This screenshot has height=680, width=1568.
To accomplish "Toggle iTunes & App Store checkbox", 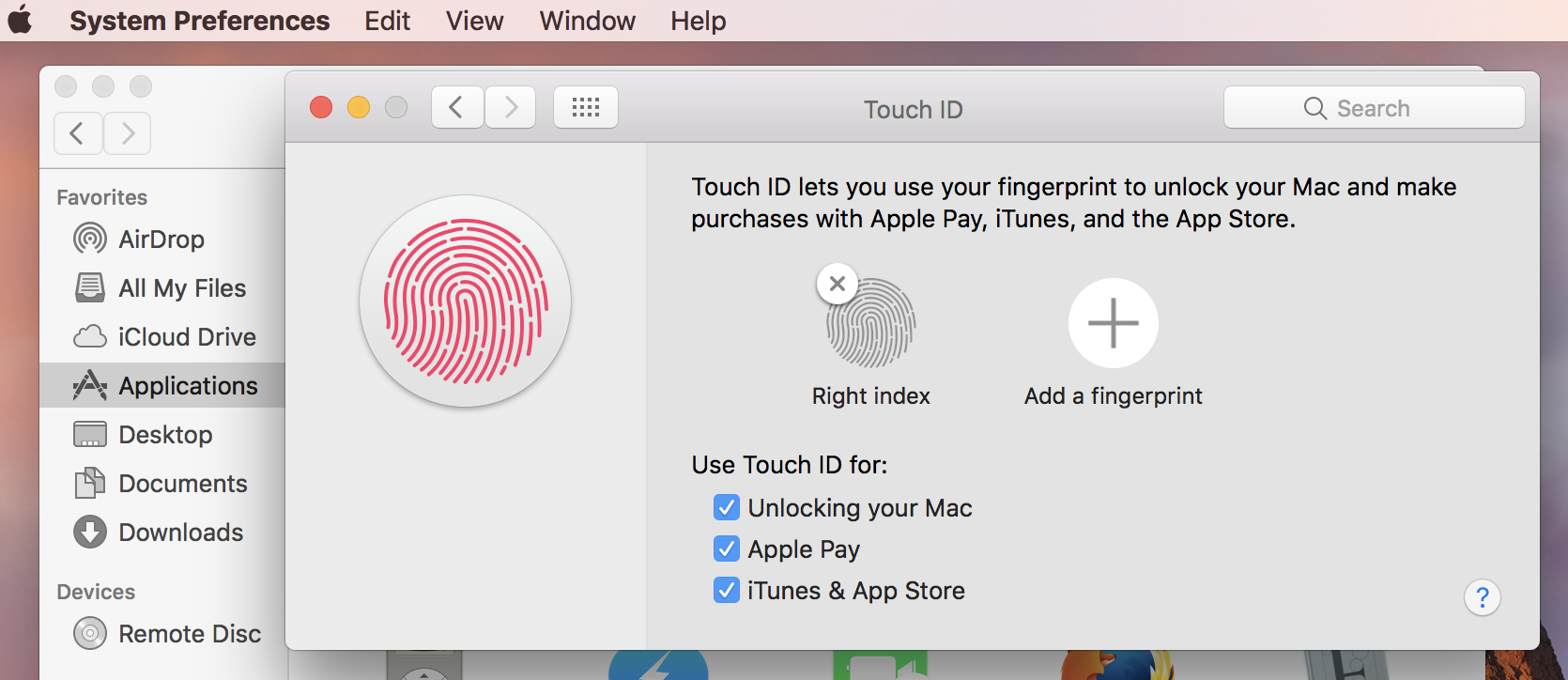I will pyautogui.click(x=726, y=590).
